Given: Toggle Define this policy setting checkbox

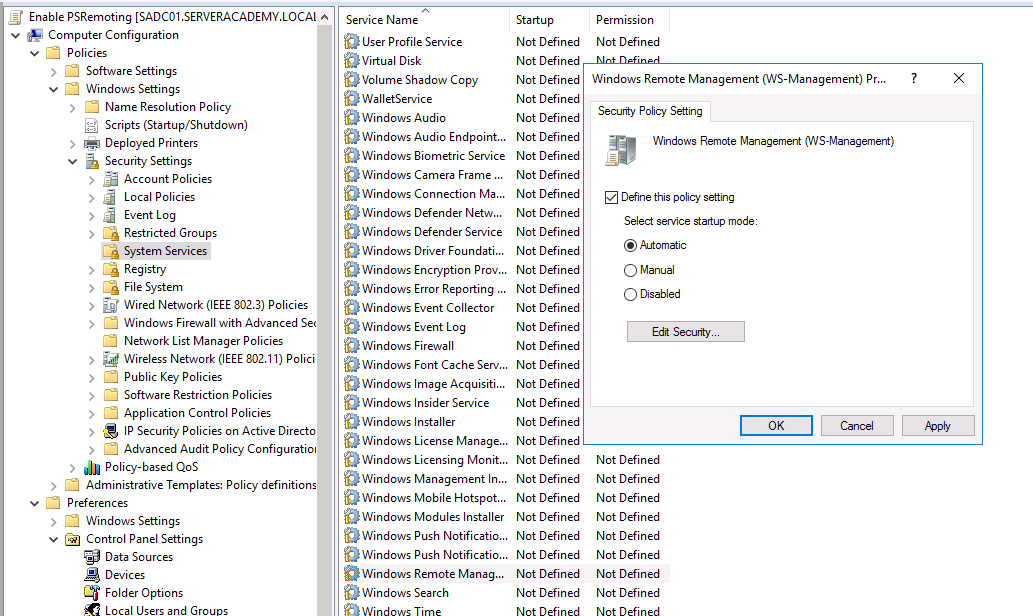Looking at the screenshot, I should coord(611,197).
